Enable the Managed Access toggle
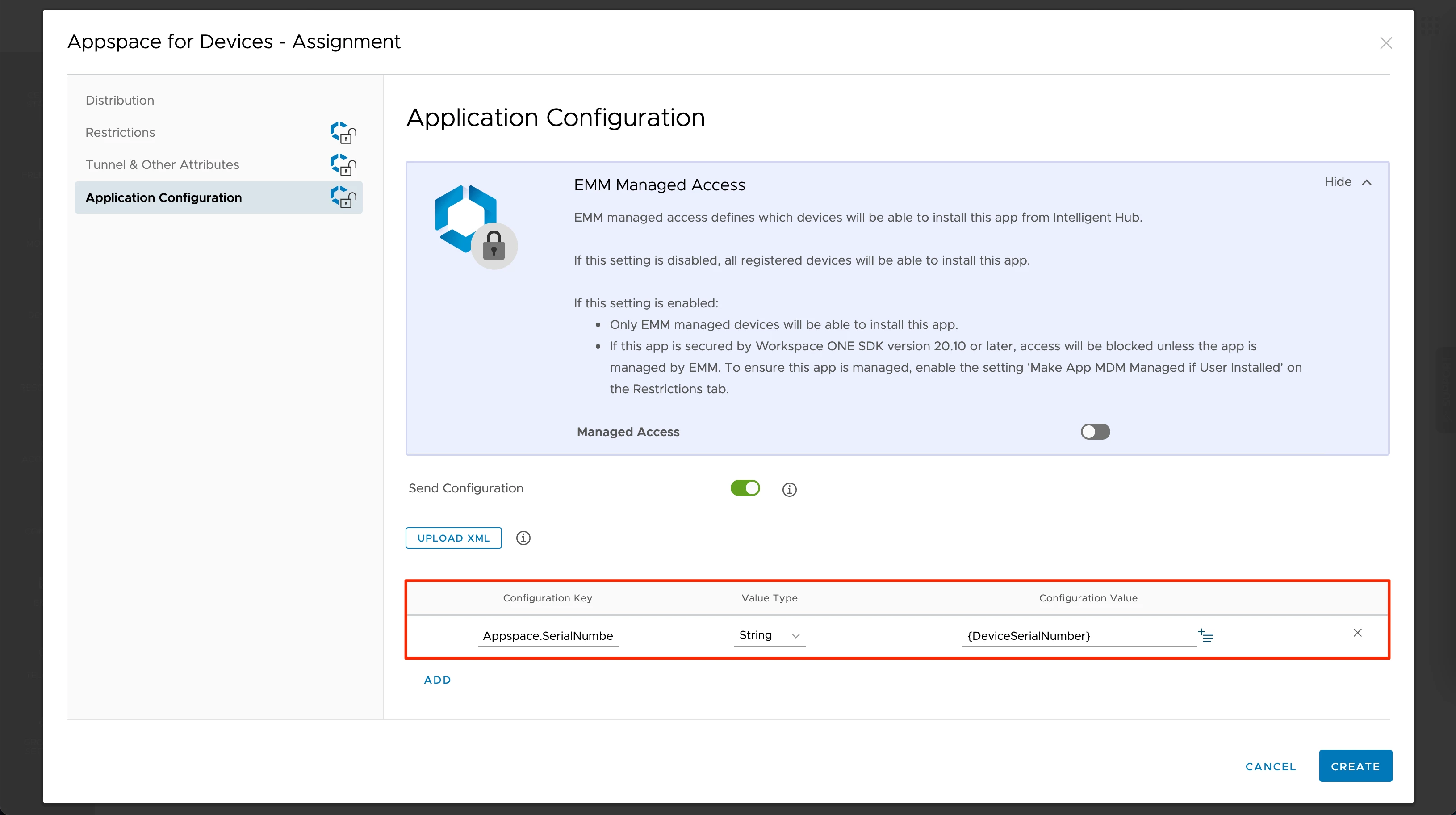Screen dimensions: 1456x815 1095,432
